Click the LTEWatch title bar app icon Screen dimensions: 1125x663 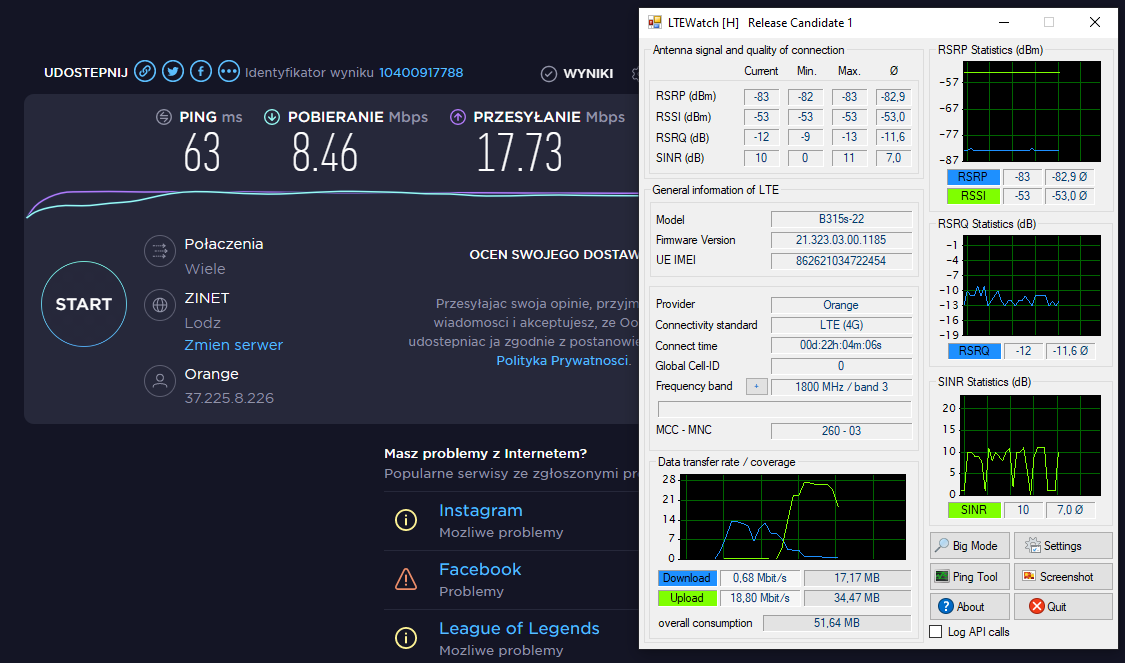pos(654,22)
